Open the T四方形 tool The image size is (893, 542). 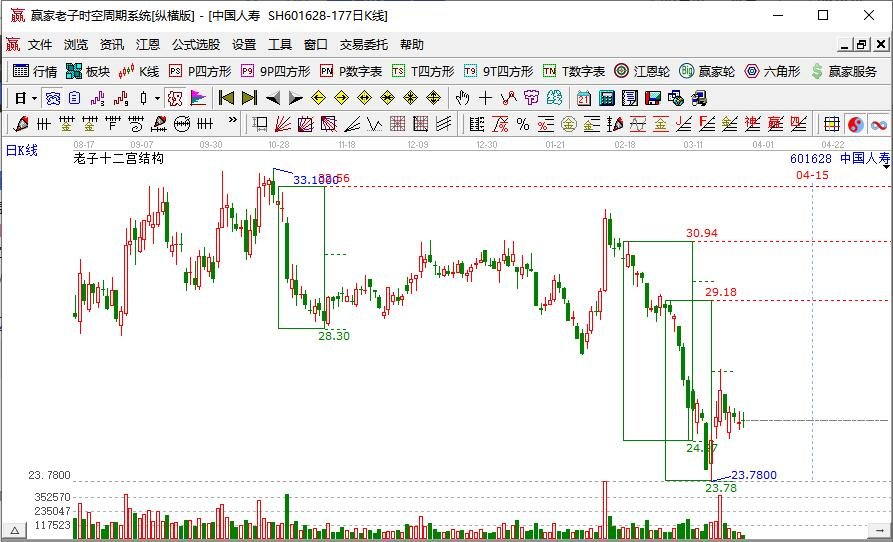pyautogui.click(x=423, y=71)
